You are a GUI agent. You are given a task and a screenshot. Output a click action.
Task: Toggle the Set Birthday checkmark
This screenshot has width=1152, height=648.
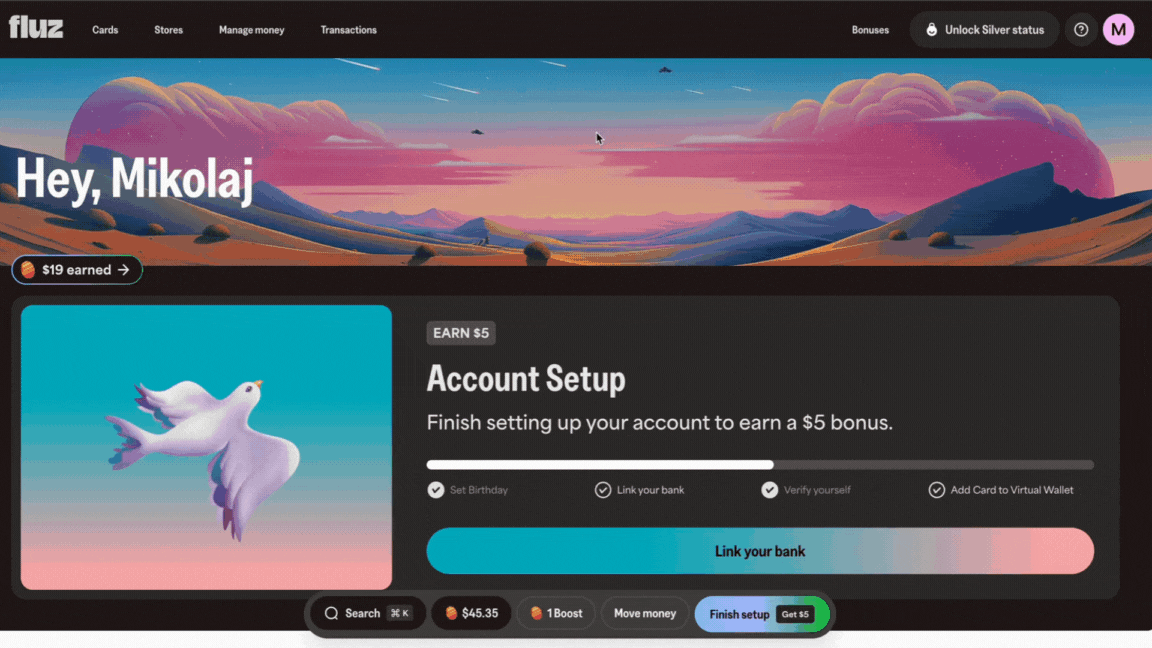(436, 490)
